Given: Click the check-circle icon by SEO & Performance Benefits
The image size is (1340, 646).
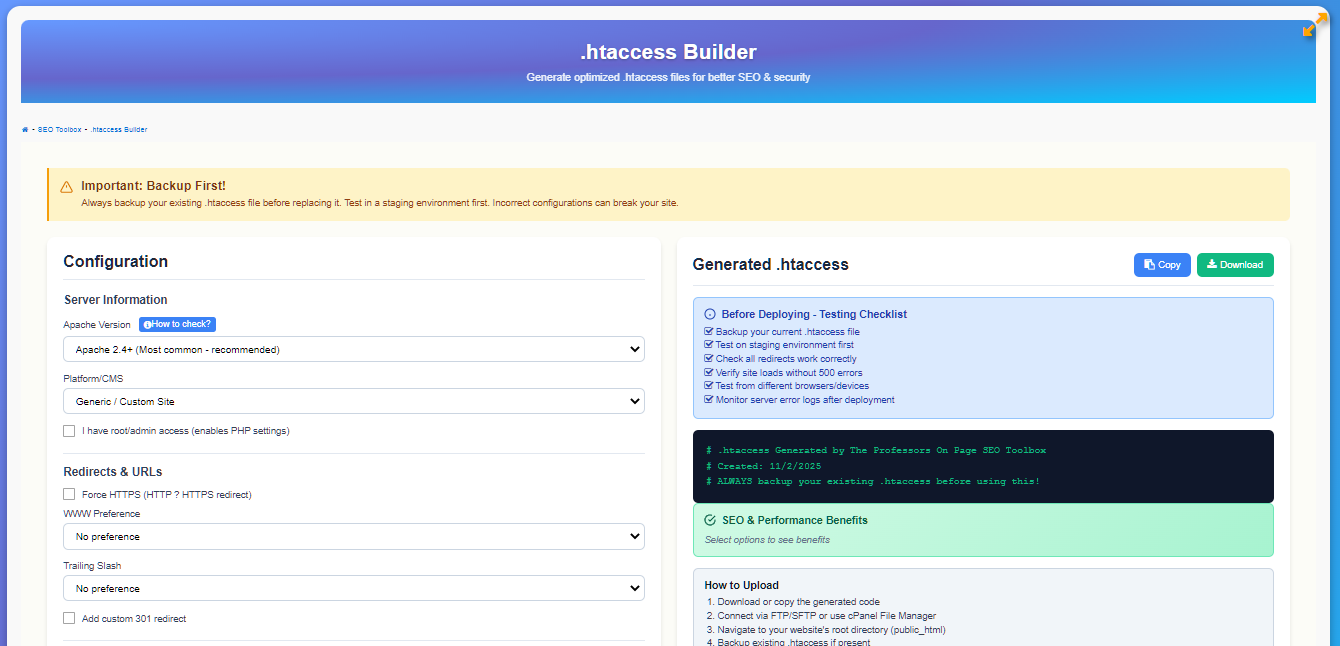Looking at the screenshot, I should [x=711, y=520].
